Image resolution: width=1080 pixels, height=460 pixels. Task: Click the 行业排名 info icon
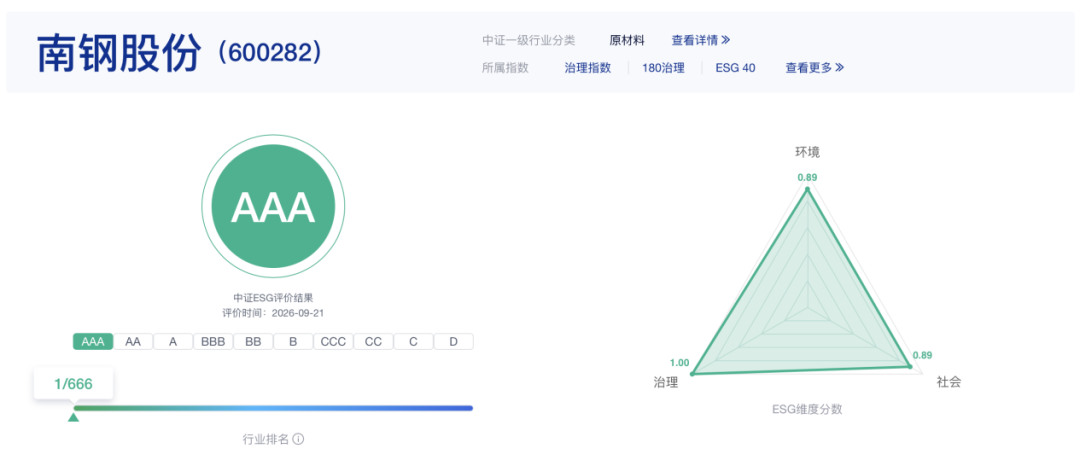tap(298, 439)
